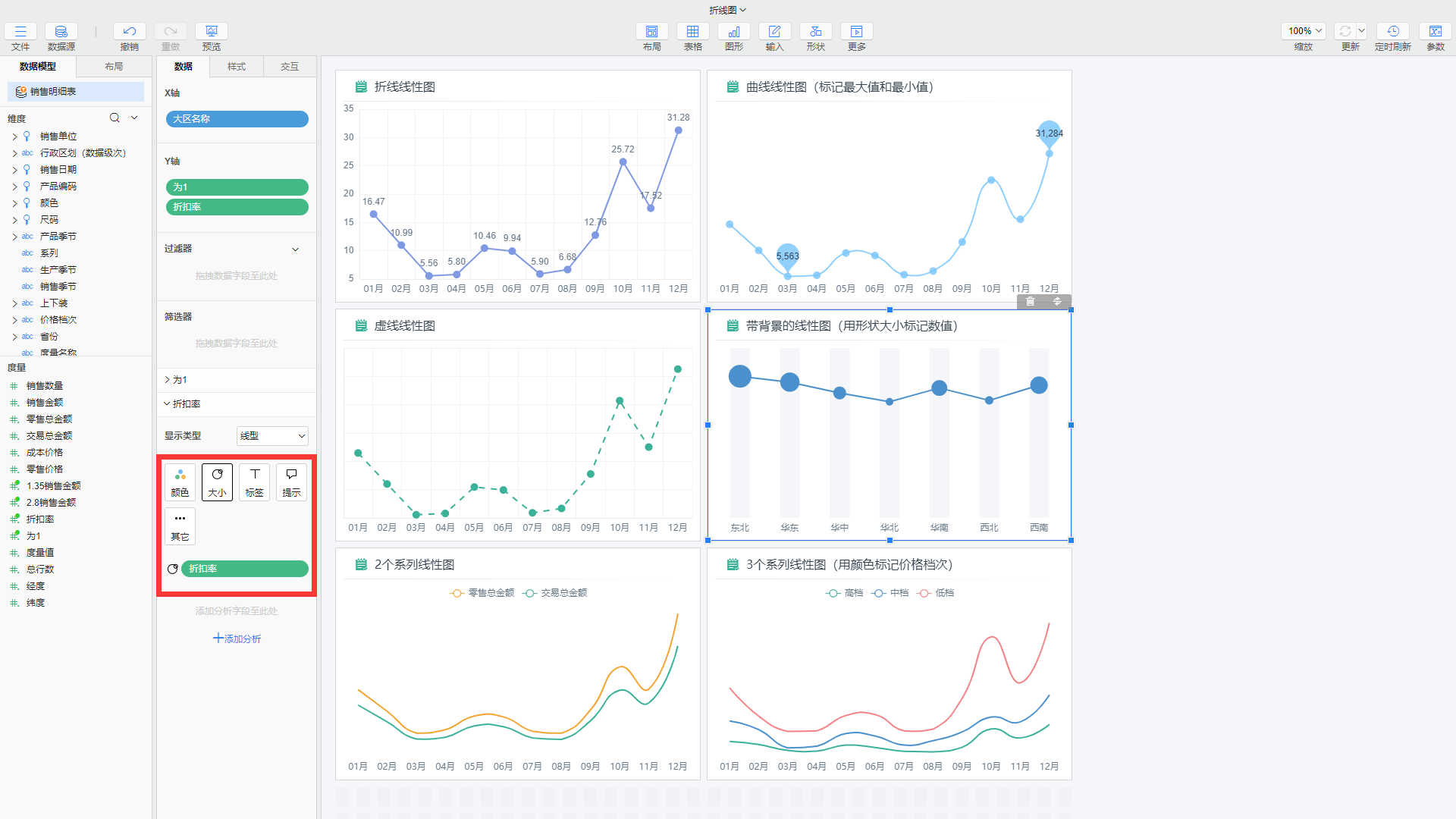Open the 图形 chart toolbar icon
The width and height of the screenshot is (1456, 819).
click(734, 31)
